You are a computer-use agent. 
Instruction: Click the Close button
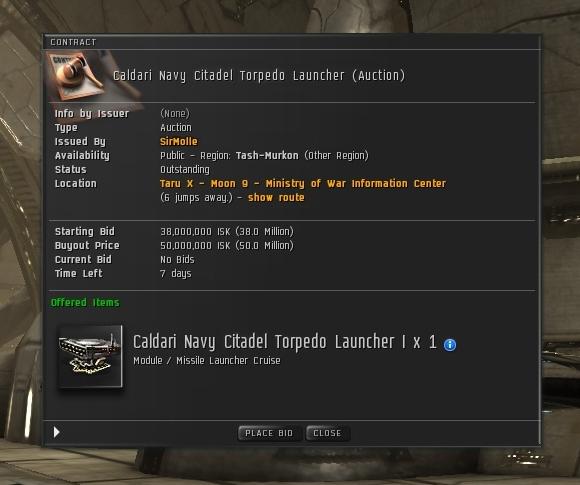(327, 433)
